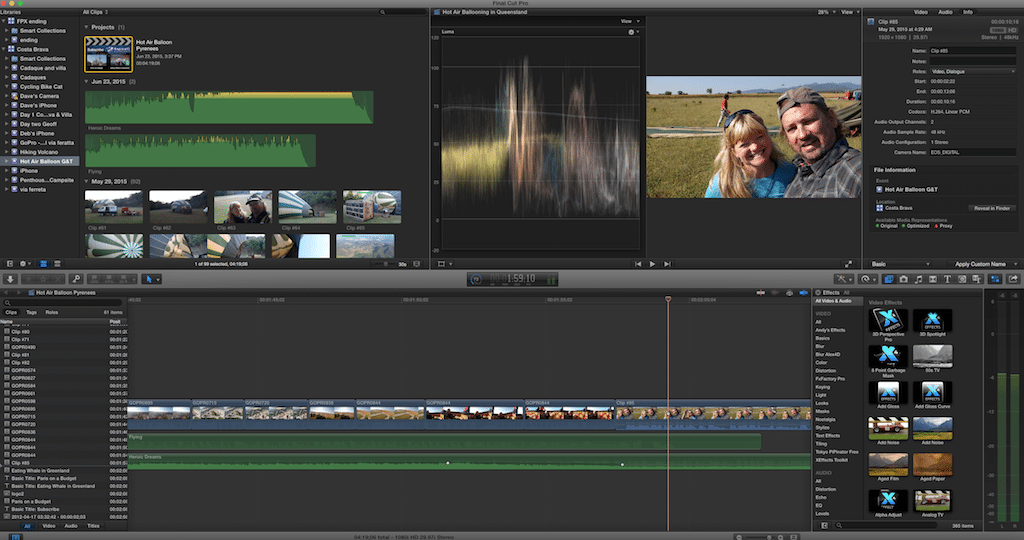1024x540 pixels.
Task: Open the Retime speed menu icon
Action: [x=866, y=279]
